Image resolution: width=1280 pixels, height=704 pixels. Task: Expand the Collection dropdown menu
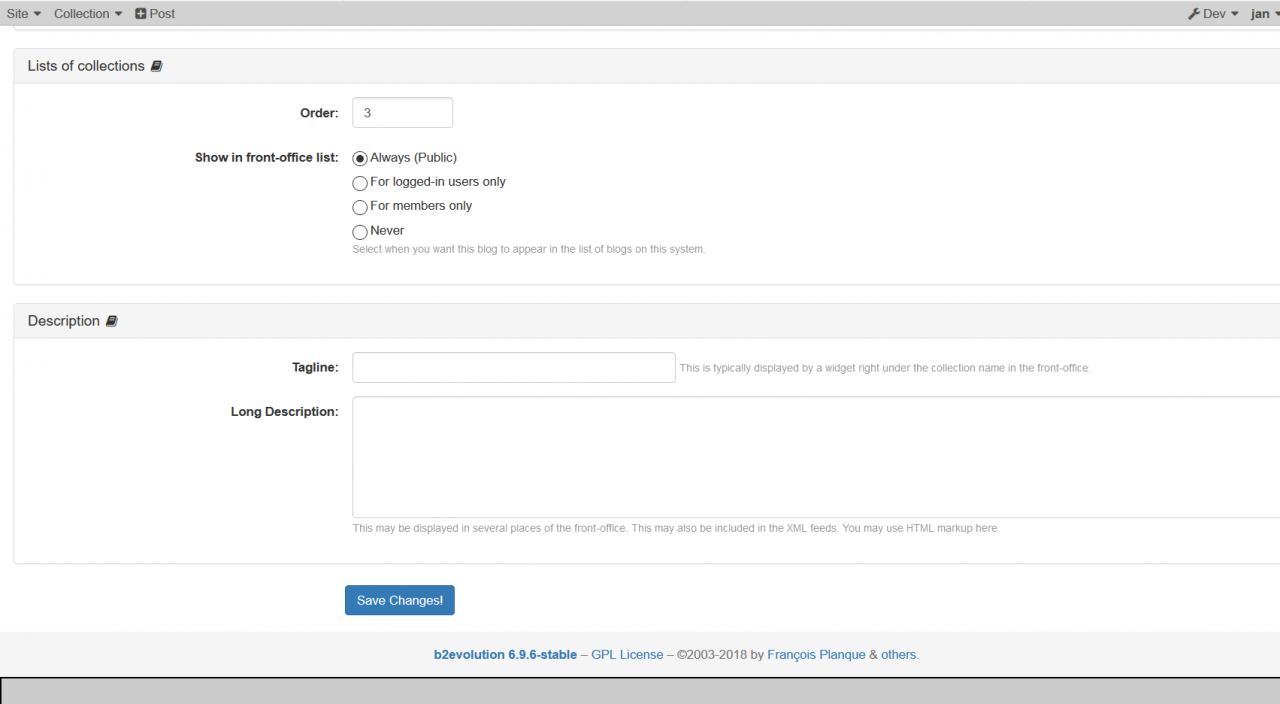[88, 14]
